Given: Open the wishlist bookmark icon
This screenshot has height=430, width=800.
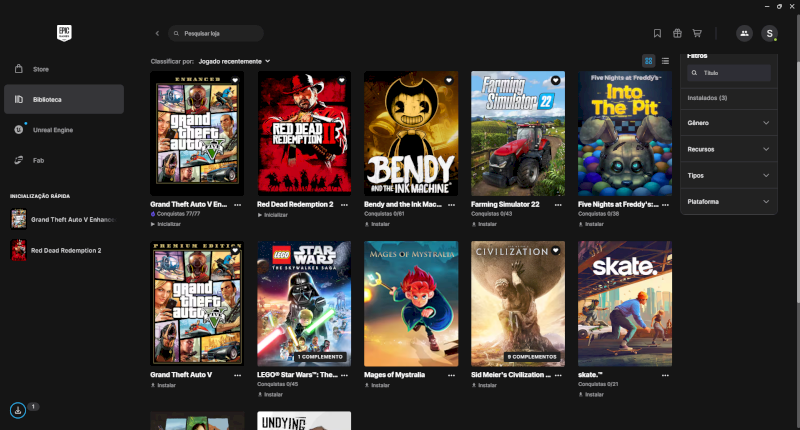Looking at the screenshot, I should 657,33.
